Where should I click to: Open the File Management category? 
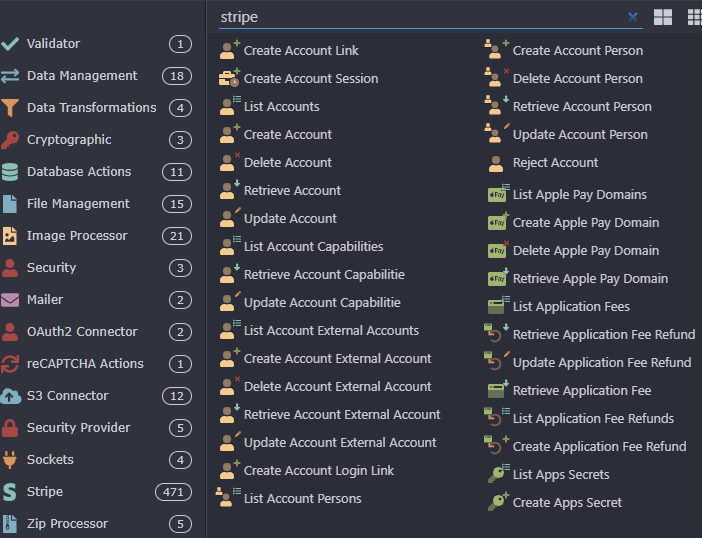[x=78, y=204]
